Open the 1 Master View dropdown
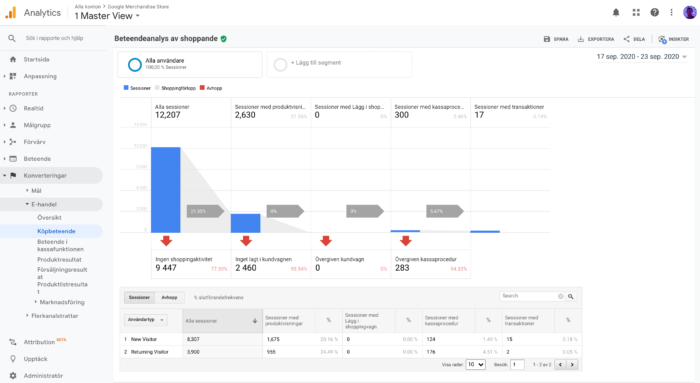 point(107,16)
